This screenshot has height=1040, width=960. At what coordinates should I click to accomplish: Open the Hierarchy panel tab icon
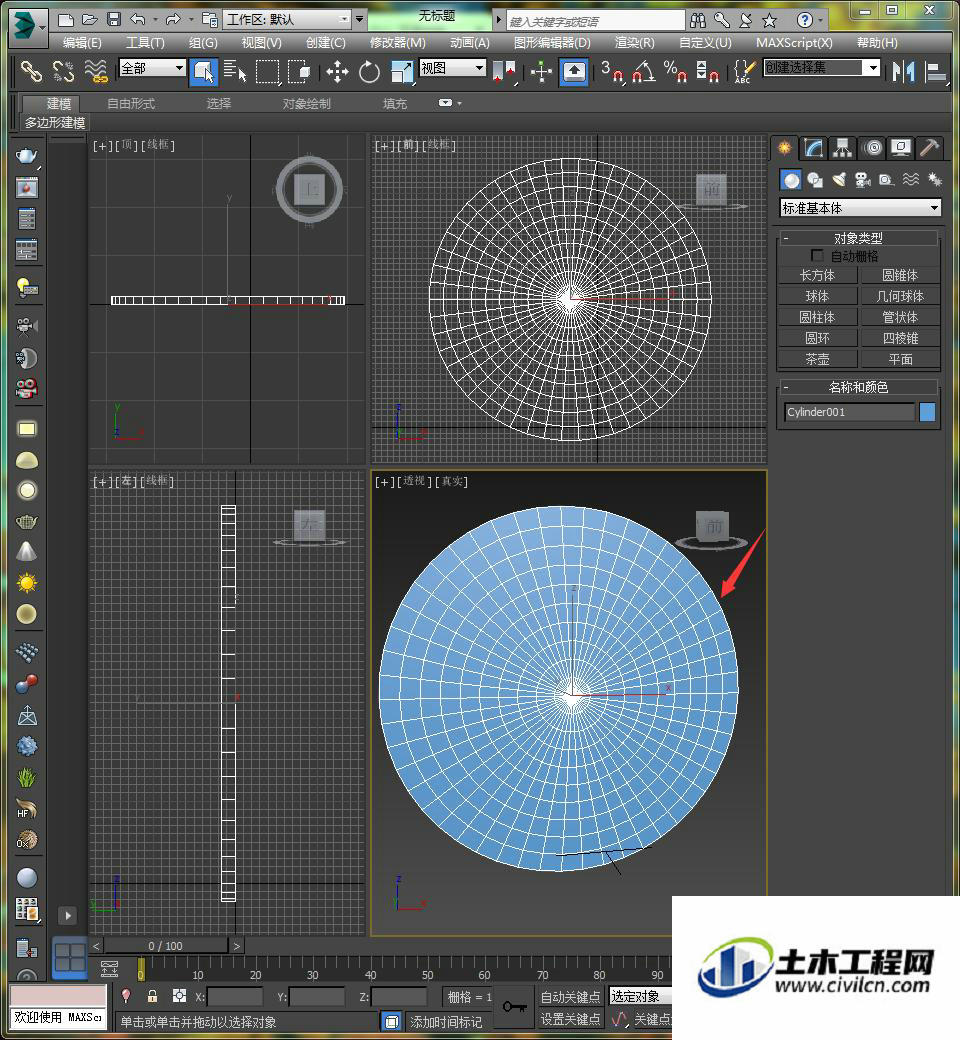pyautogui.click(x=843, y=148)
